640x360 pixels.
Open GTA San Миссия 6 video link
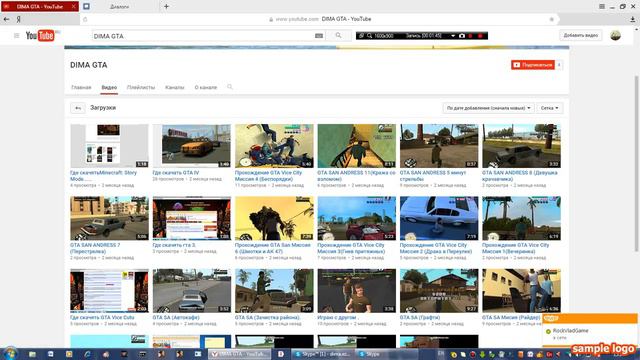(x=273, y=248)
